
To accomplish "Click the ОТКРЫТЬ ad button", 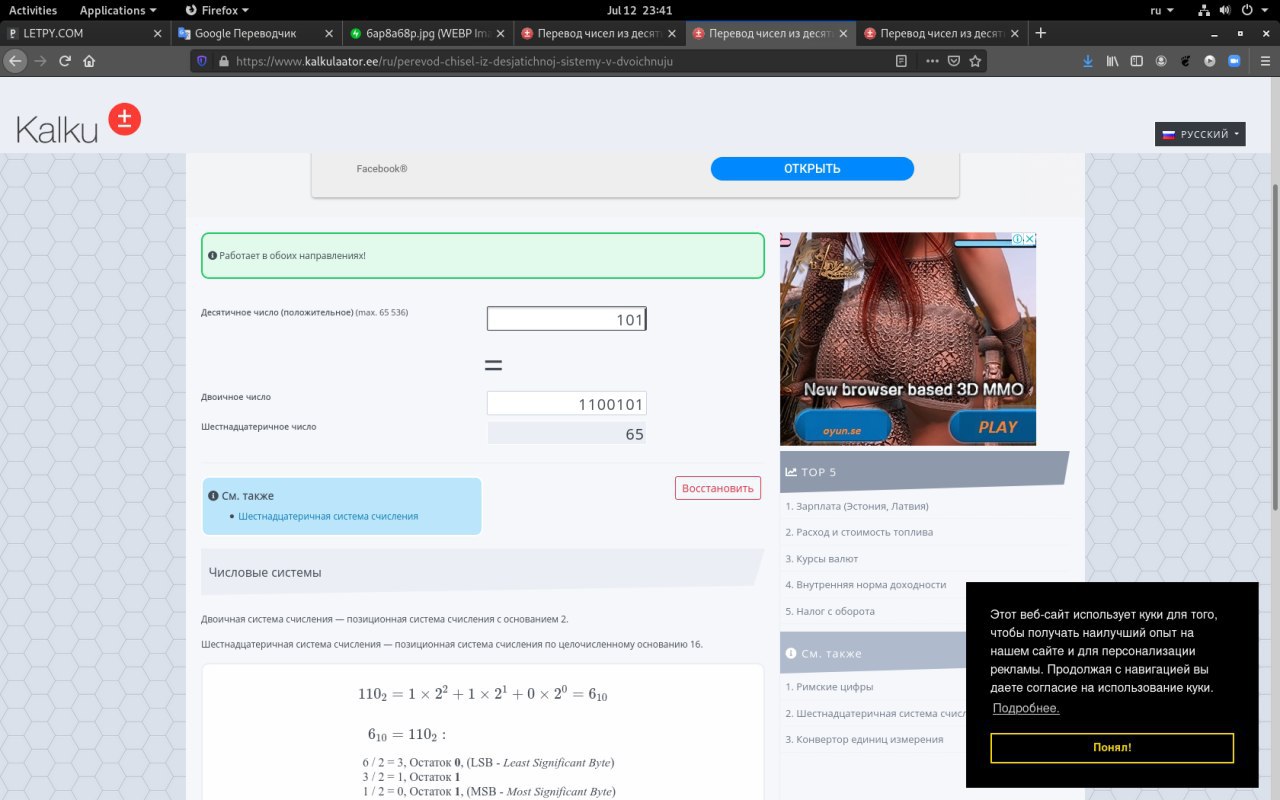I will [x=812, y=168].
